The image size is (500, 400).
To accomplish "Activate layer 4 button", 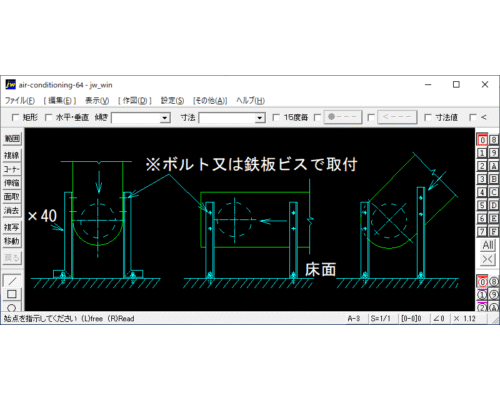I will pyautogui.click(x=482, y=192).
